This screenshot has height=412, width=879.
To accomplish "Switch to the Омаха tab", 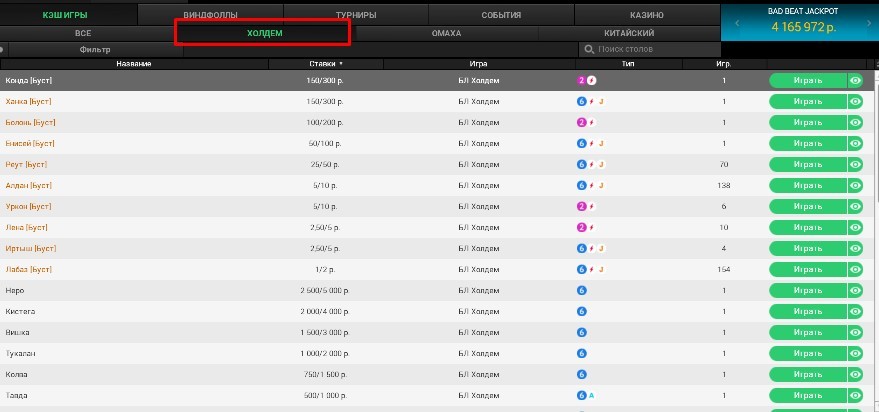I will click(447, 33).
